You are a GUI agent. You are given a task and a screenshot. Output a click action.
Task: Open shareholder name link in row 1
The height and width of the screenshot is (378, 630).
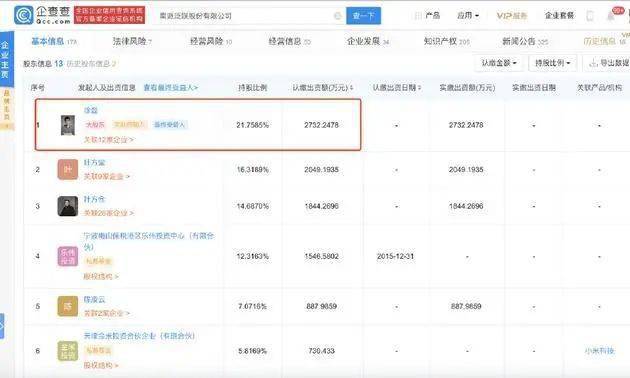tap(91, 110)
